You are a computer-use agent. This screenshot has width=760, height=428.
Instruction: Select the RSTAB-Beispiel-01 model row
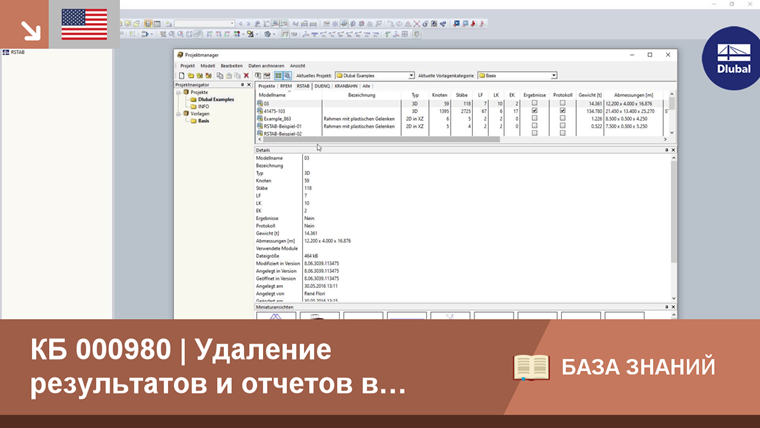459,126
